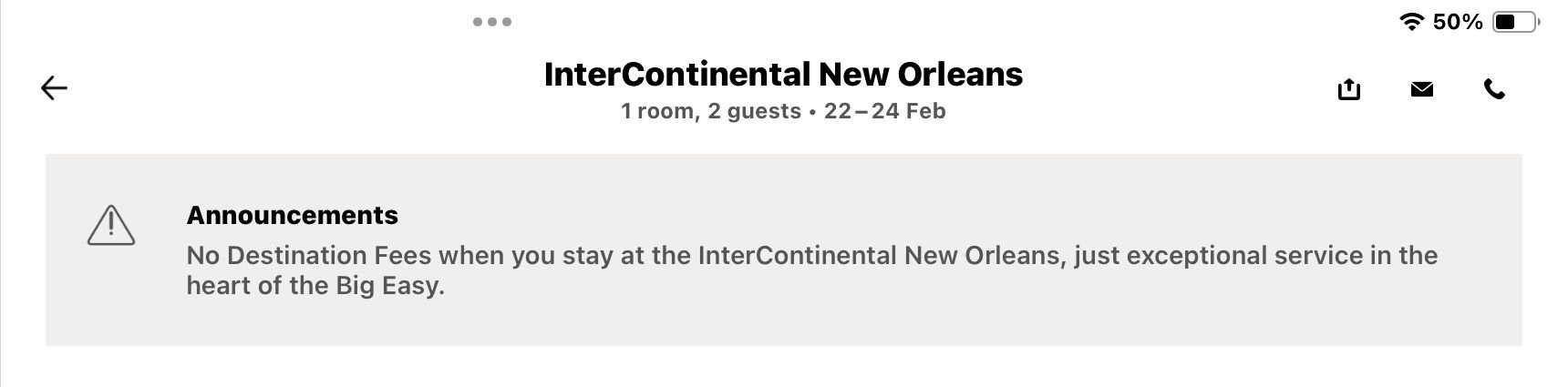Tap the back arrow
This screenshot has width=1568, height=387.
tap(55, 87)
